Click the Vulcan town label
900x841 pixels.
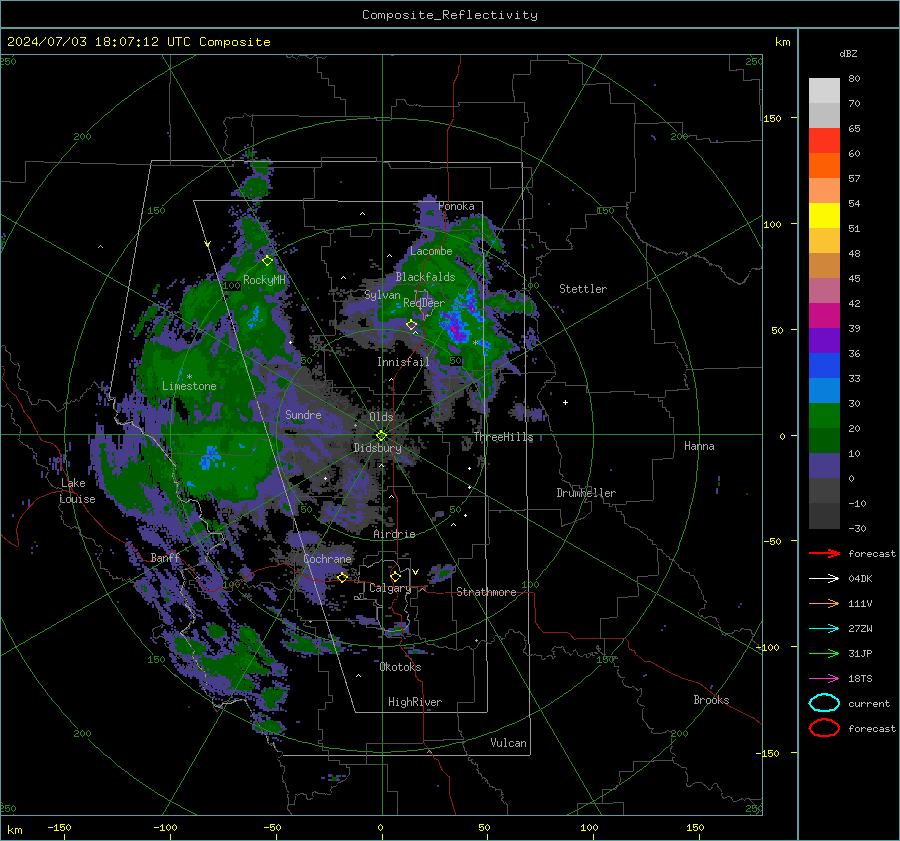click(x=509, y=743)
